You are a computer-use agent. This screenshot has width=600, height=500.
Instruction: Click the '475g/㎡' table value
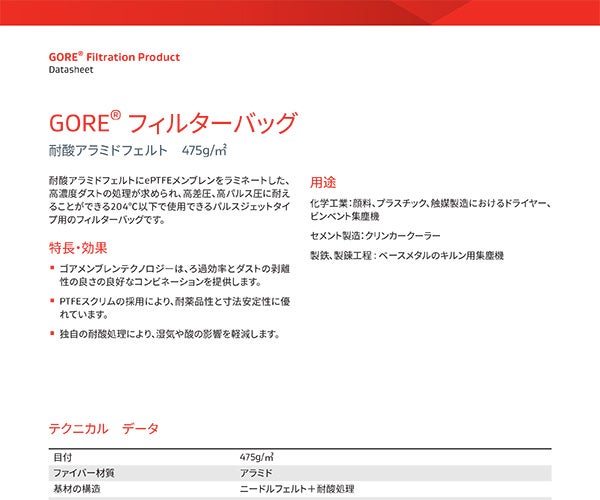256,457
